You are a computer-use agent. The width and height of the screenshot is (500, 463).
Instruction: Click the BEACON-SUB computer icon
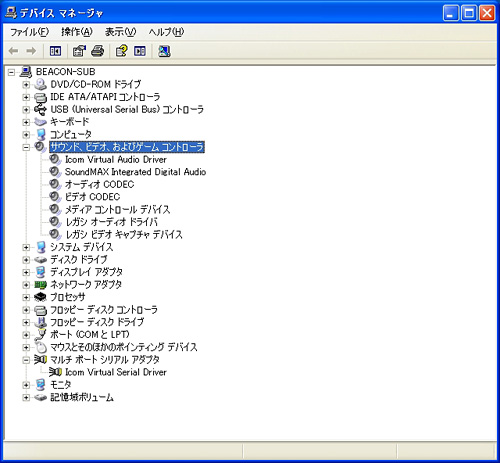(26, 71)
